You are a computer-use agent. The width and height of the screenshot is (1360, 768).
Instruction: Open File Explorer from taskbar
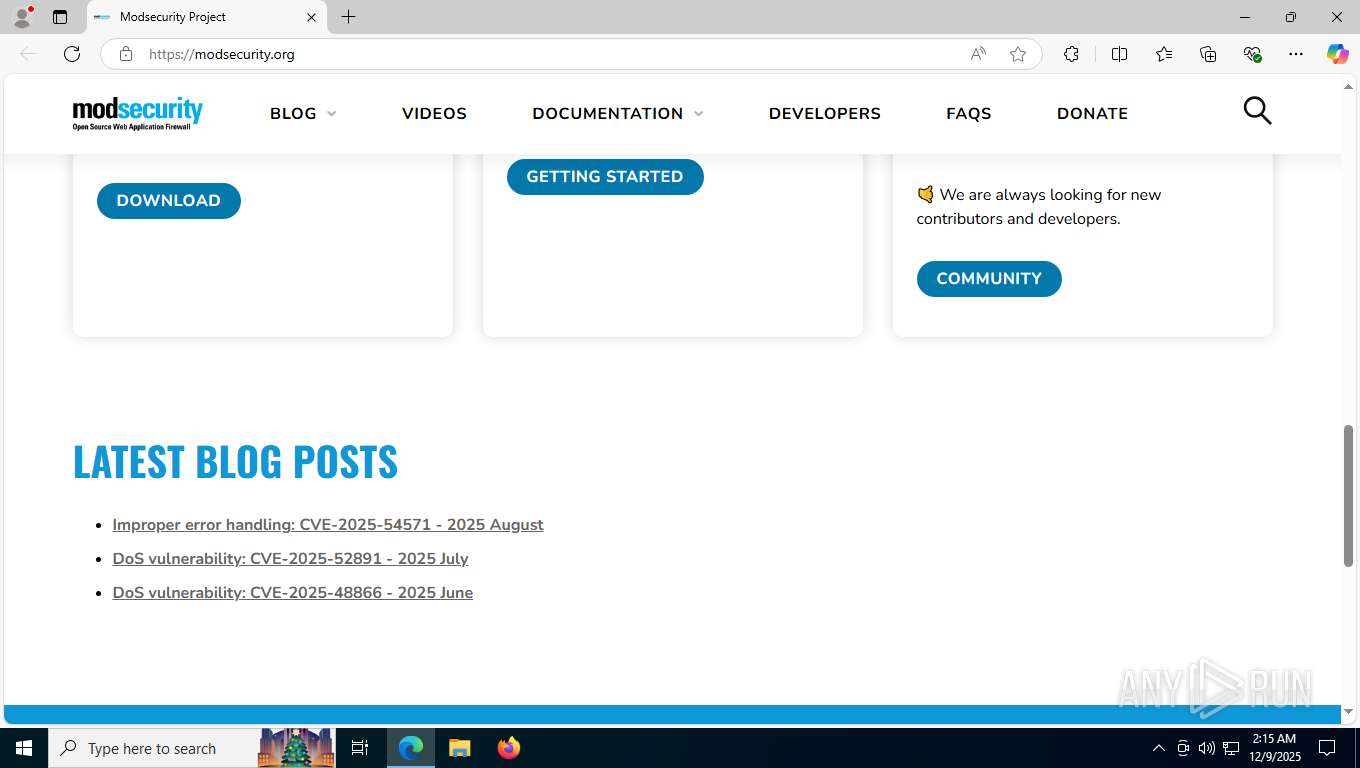460,748
